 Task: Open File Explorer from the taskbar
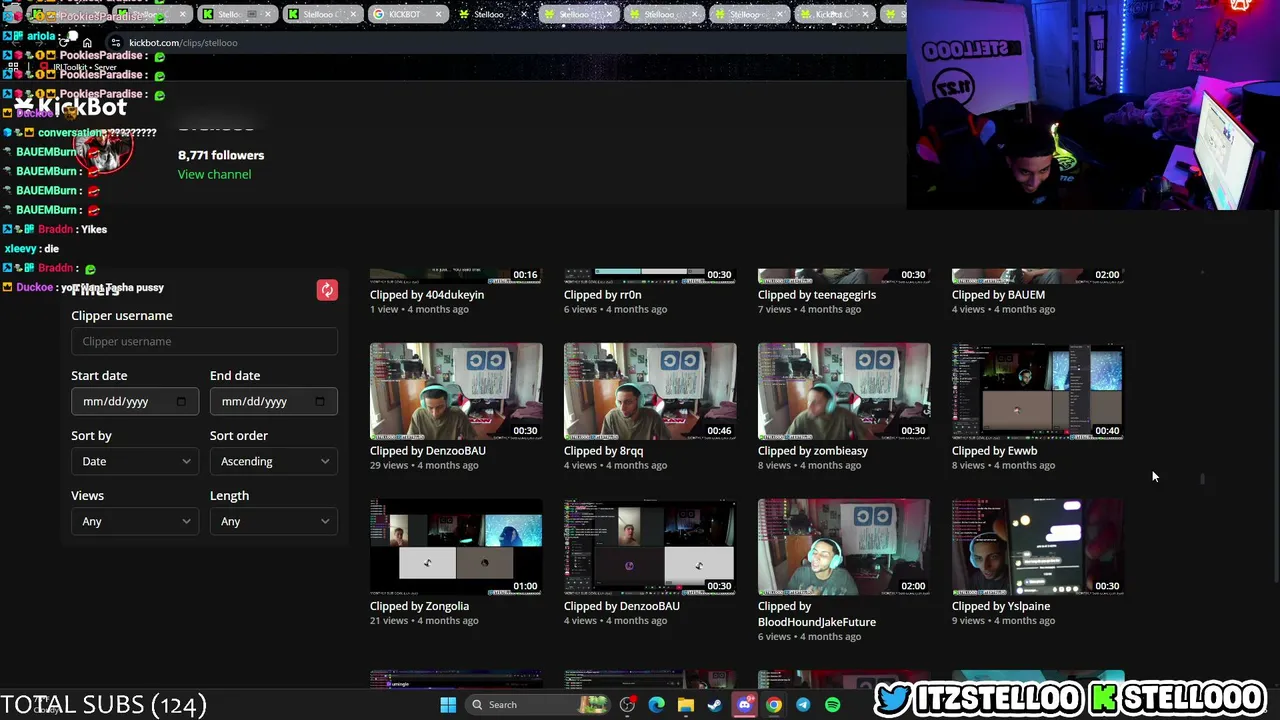pyautogui.click(x=686, y=705)
